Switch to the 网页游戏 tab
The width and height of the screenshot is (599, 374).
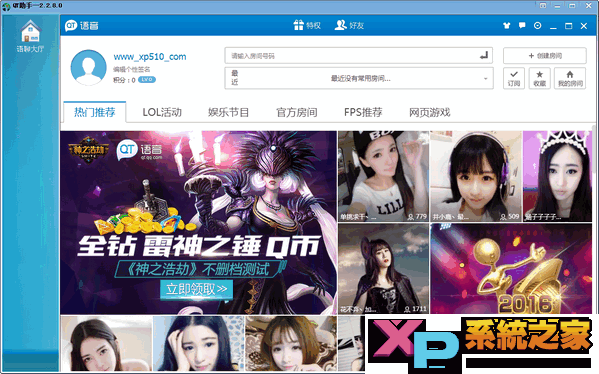pyautogui.click(x=429, y=112)
